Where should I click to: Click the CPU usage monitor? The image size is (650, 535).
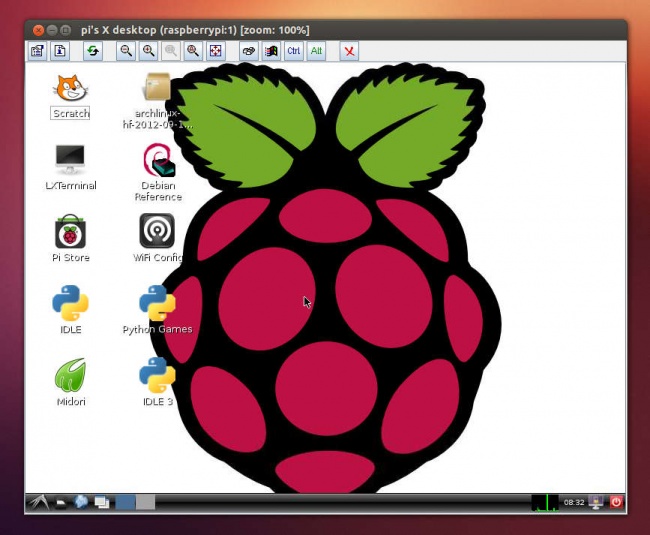pyautogui.click(x=546, y=503)
